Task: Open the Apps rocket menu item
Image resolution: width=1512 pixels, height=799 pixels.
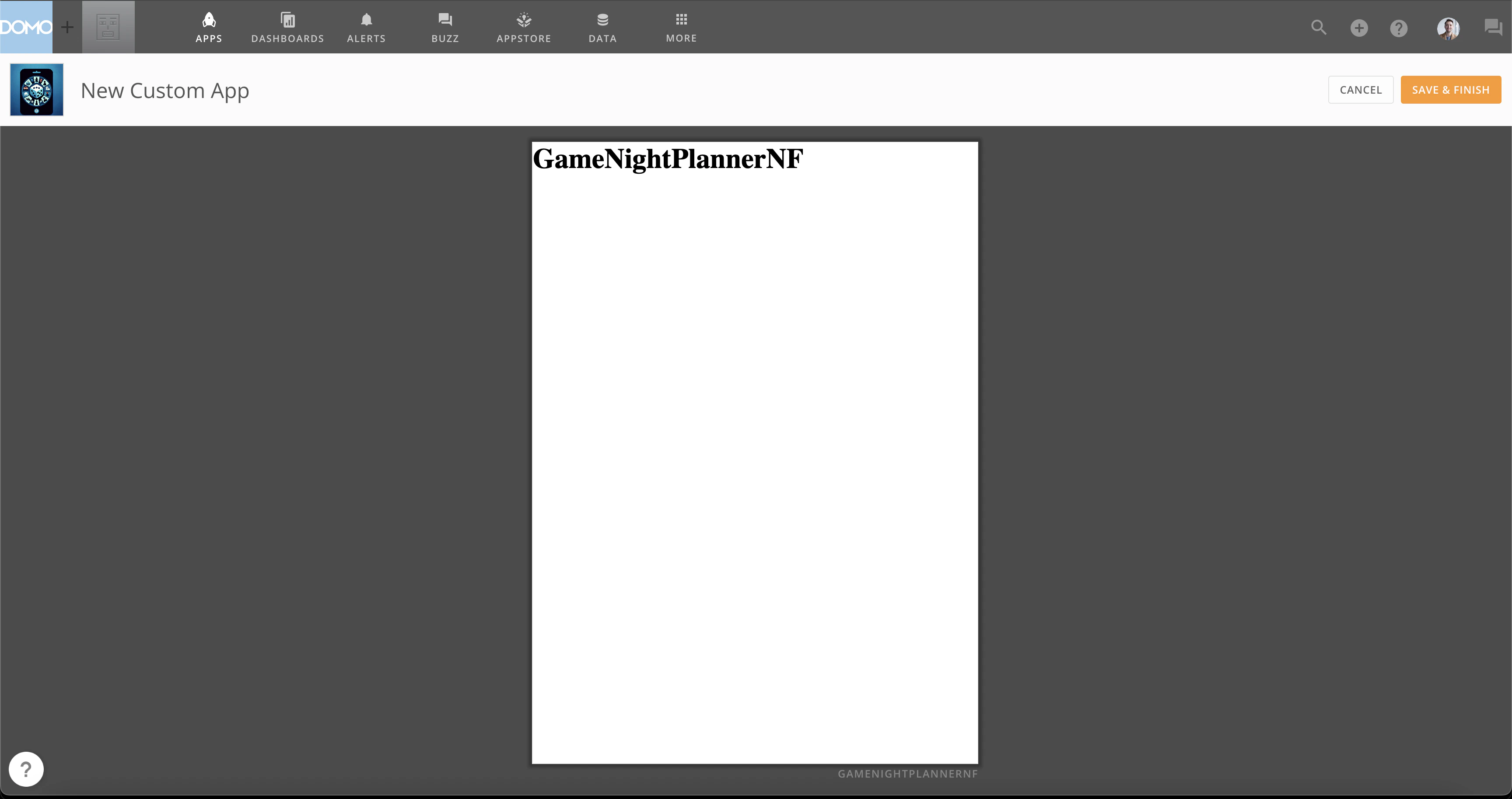Action: pos(209,28)
